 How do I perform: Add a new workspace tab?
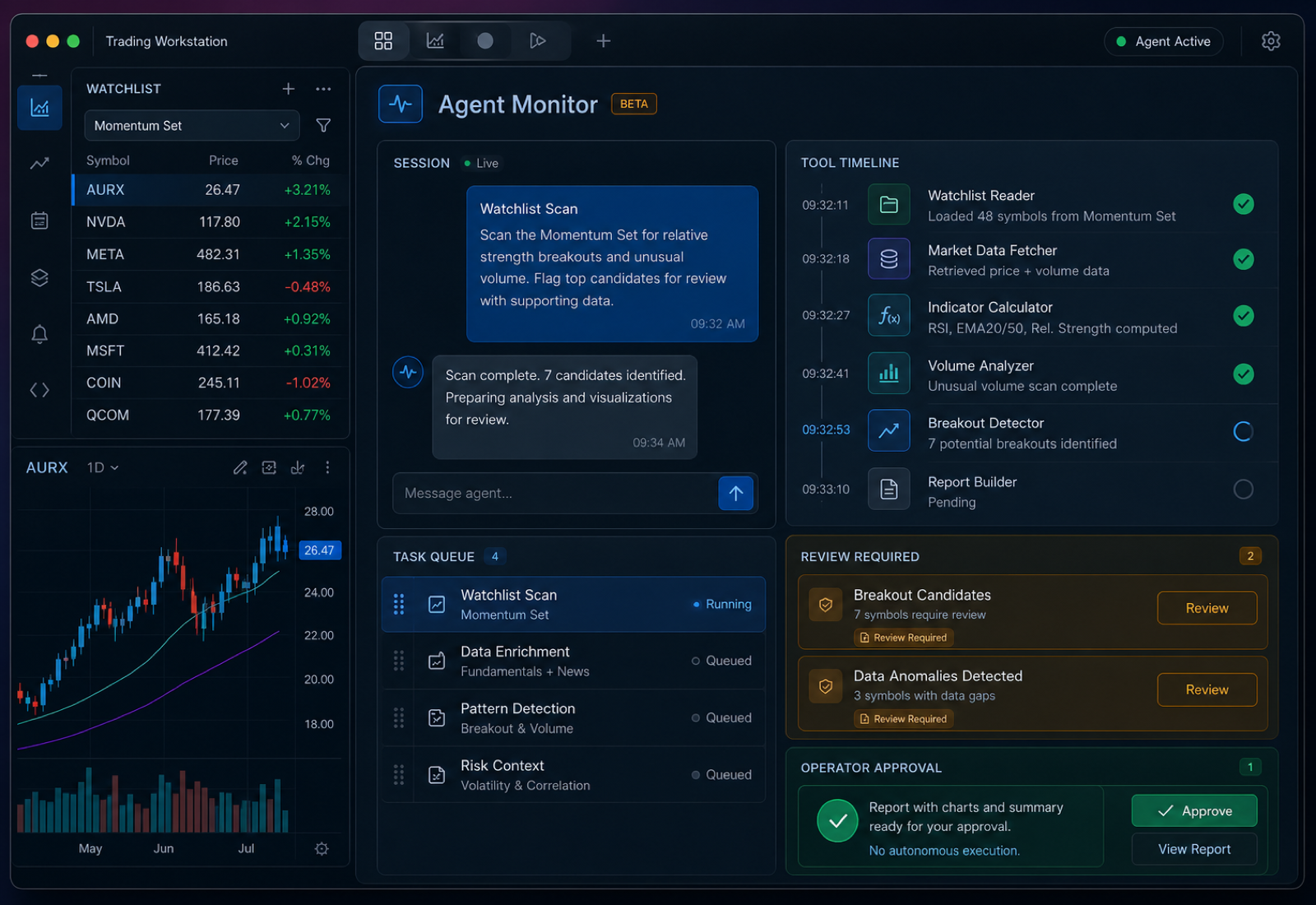603,41
